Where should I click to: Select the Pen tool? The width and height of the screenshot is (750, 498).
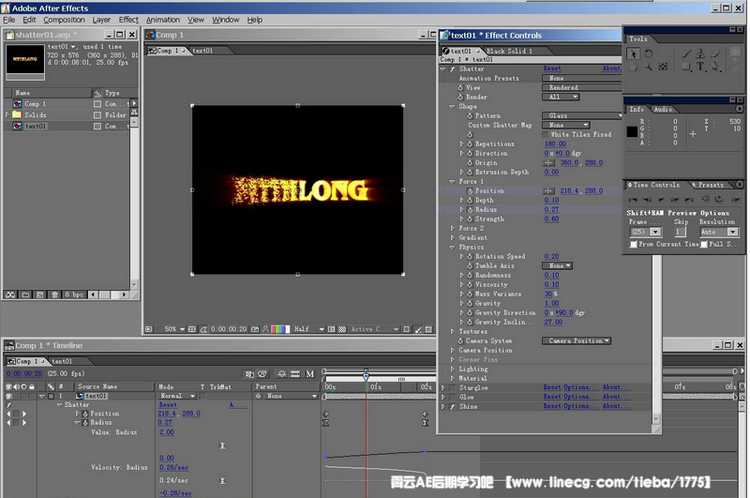pos(716,67)
